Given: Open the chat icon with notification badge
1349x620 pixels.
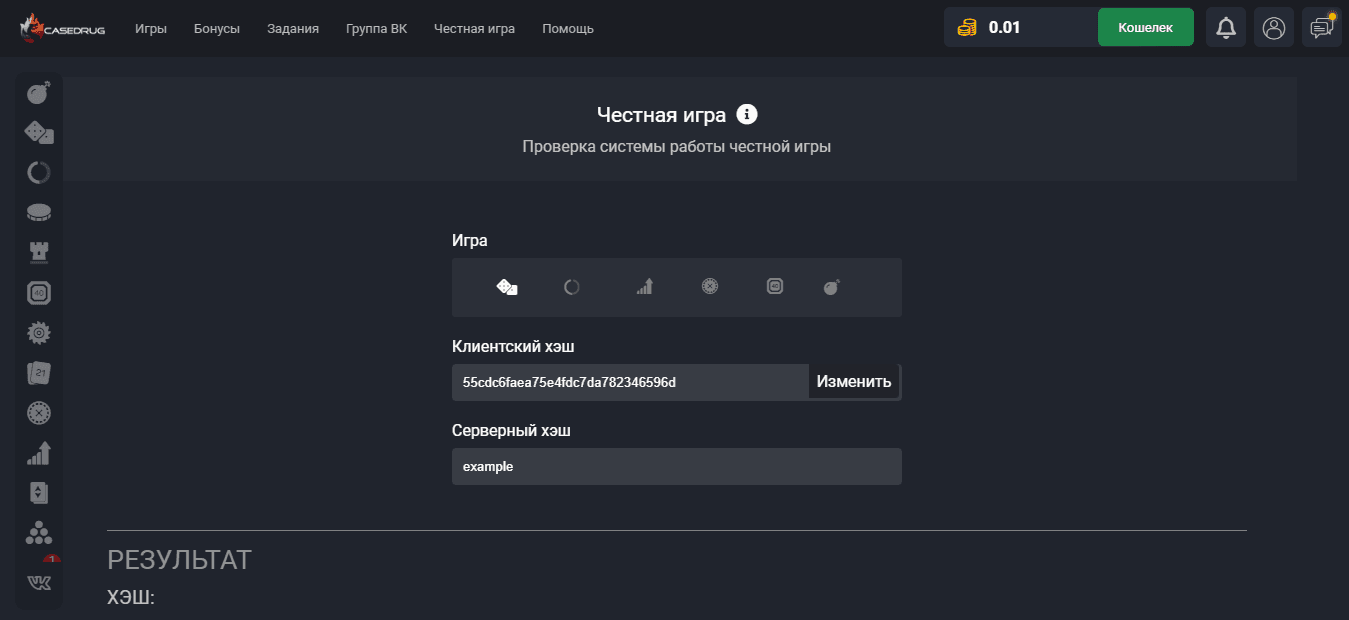Looking at the screenshot, I should [x=1321, y=27].
